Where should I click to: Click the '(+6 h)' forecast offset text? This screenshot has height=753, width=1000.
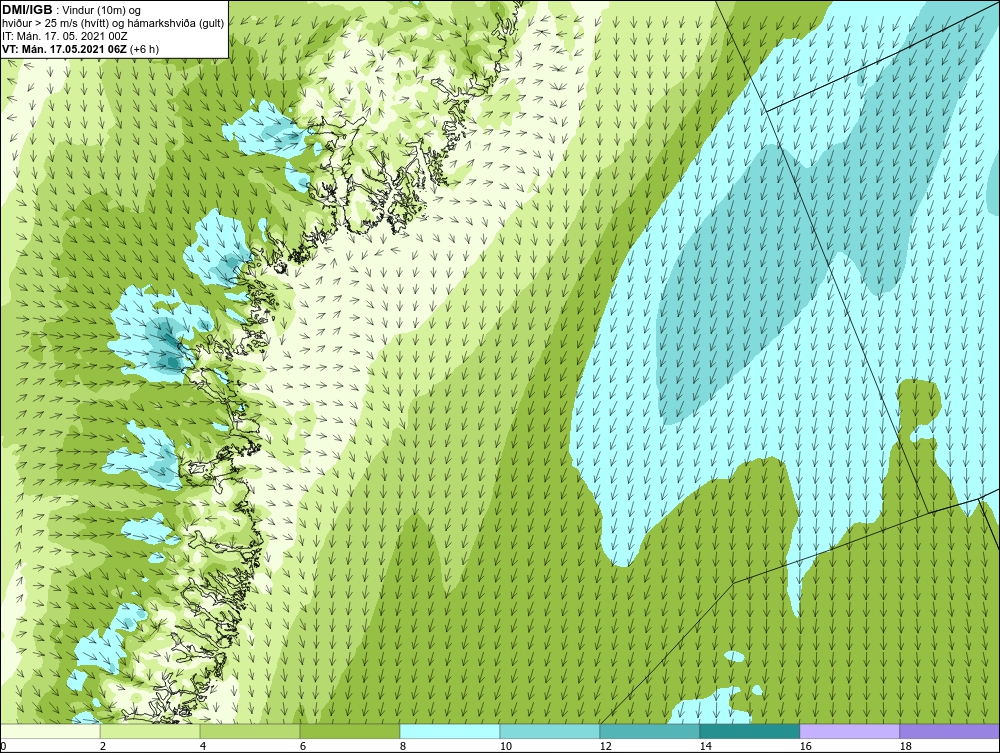144,49
